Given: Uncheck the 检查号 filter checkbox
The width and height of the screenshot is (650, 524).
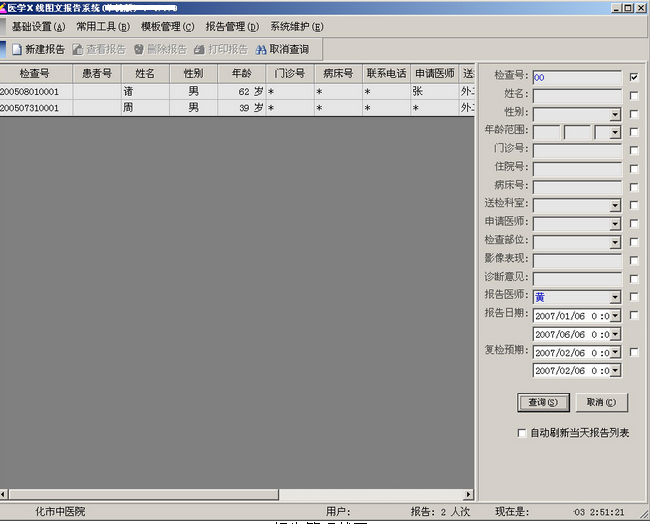Looking at the screenshot, I should pos(634,77).
